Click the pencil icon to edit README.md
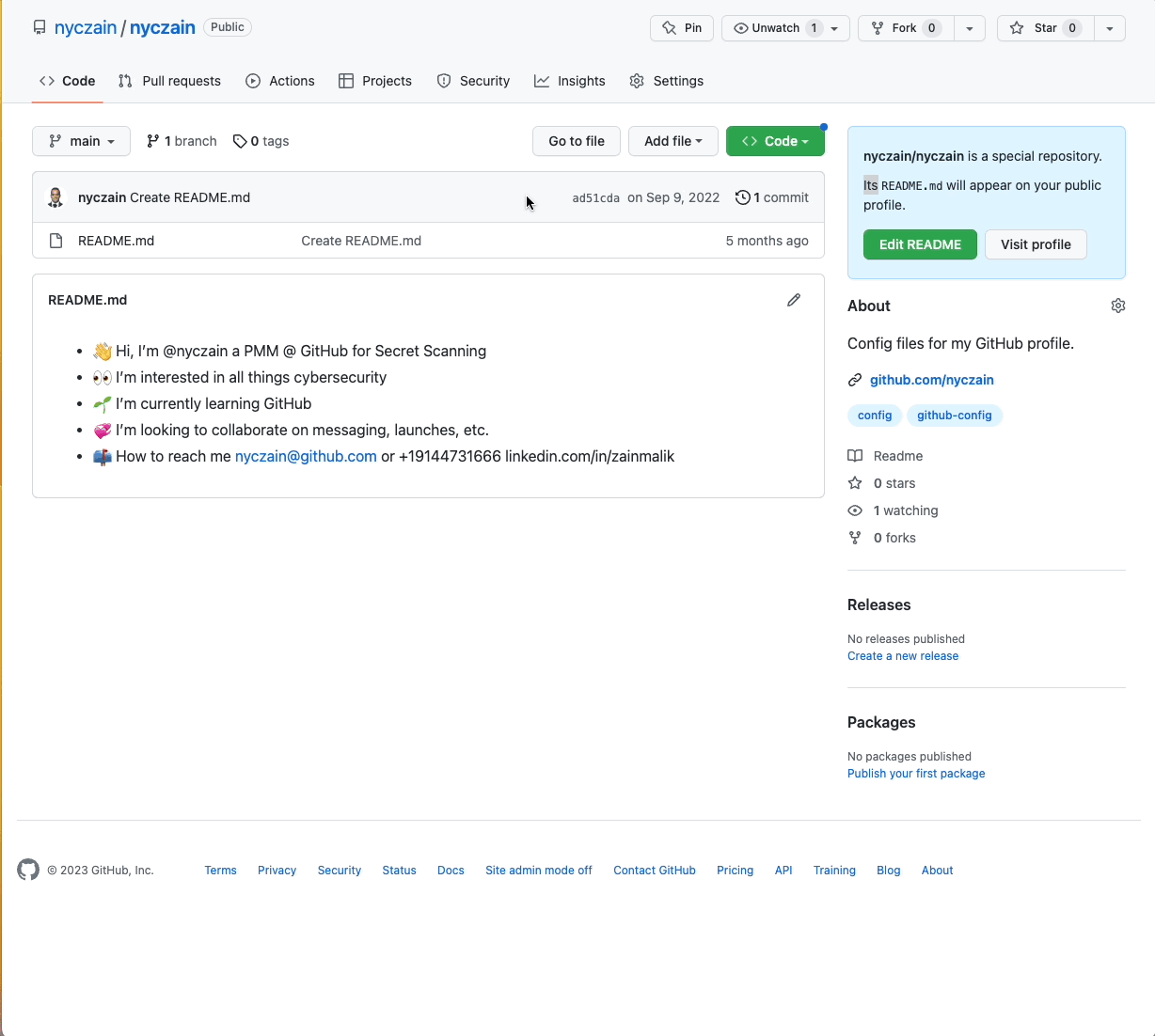This screenshot has height=1036, width=1155. tap(794, 300)
